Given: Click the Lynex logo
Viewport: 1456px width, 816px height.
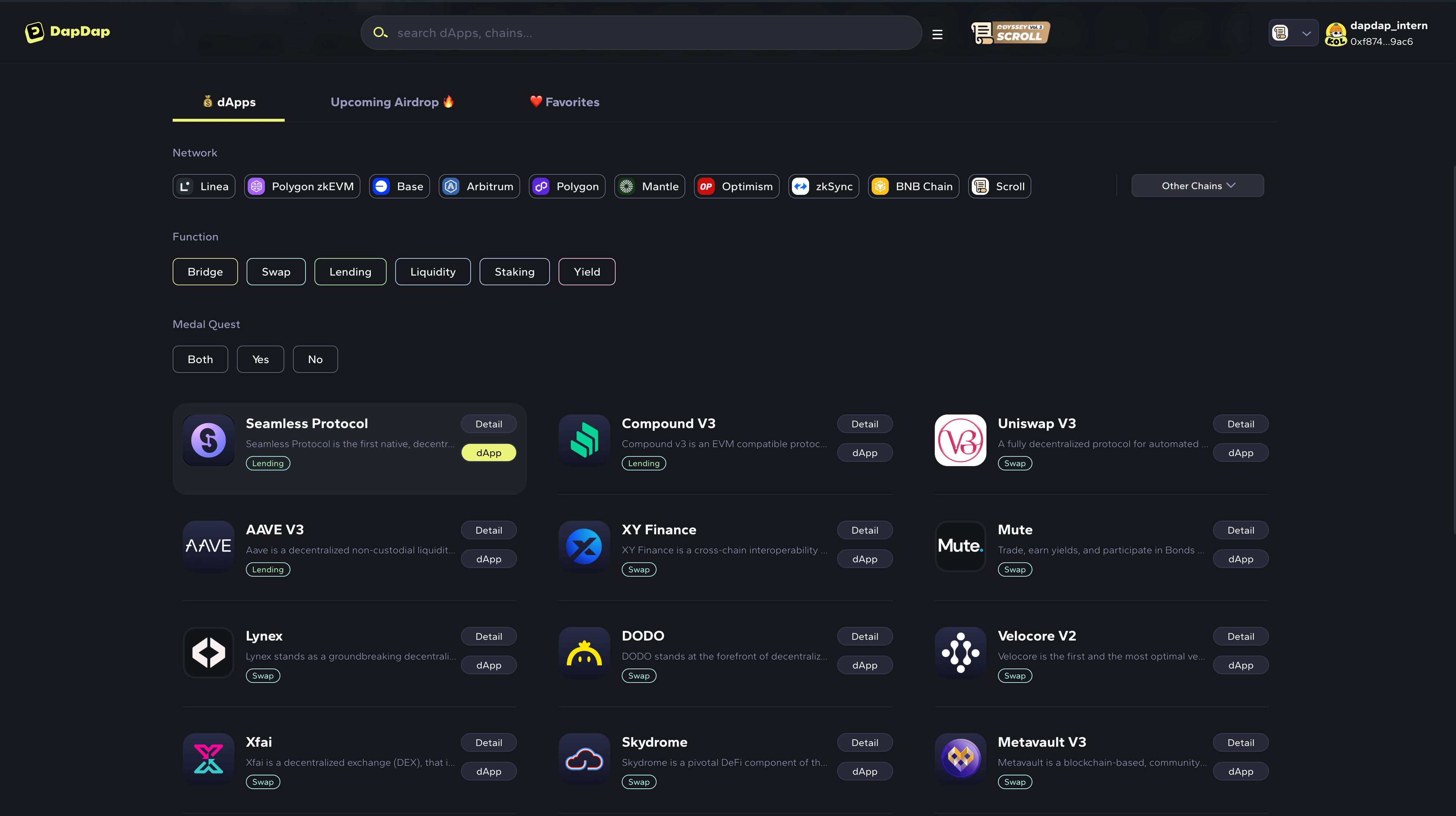Looking at the screenshot, I should tap(209, 653).
